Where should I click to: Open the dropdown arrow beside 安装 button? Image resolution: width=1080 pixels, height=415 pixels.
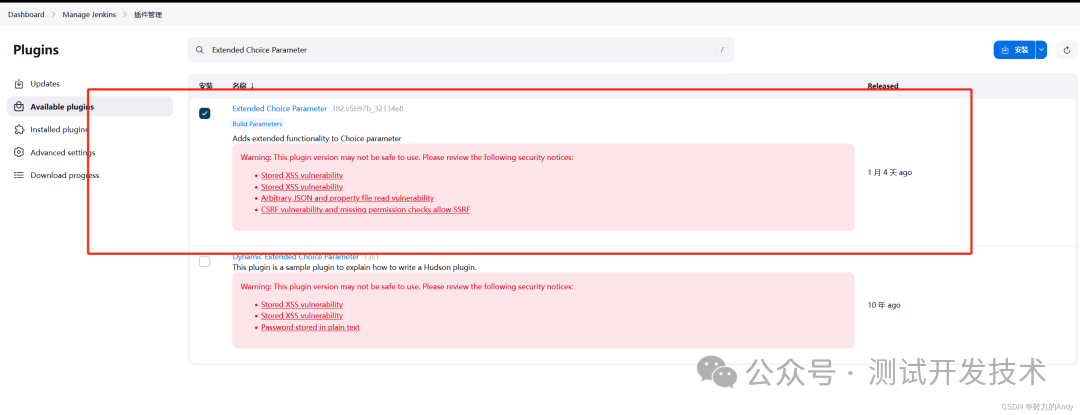tap(1041, 50)
